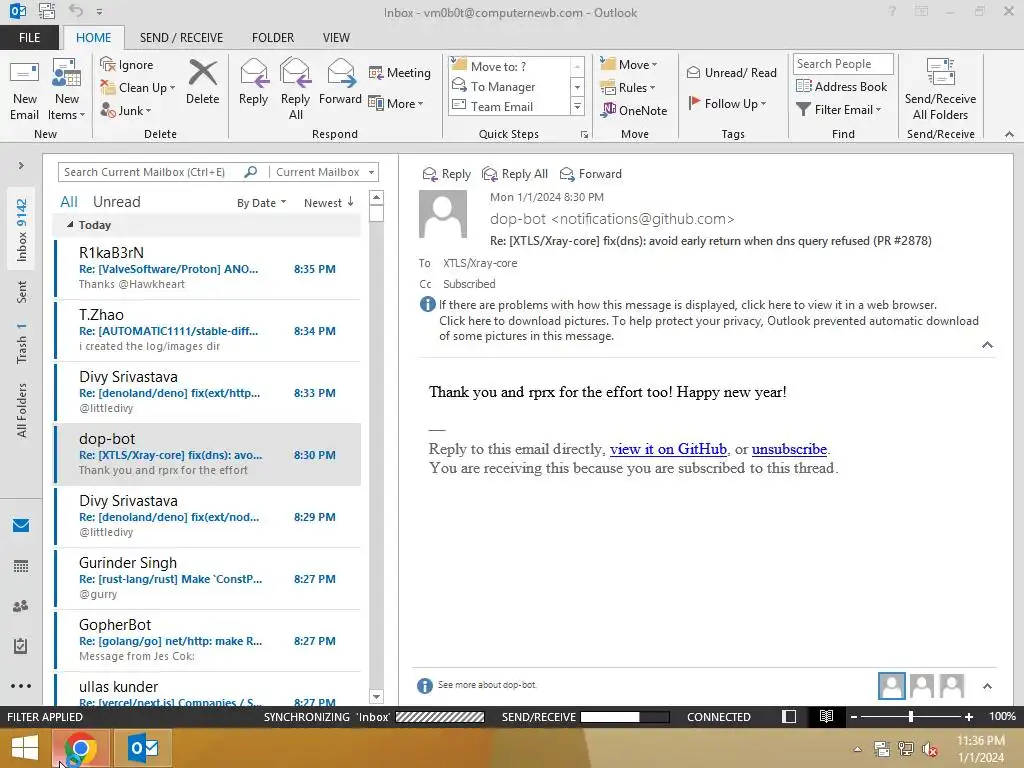Open the FILE tab
The height and width of the screenshot is (768, 1024).
coord(29,37)
